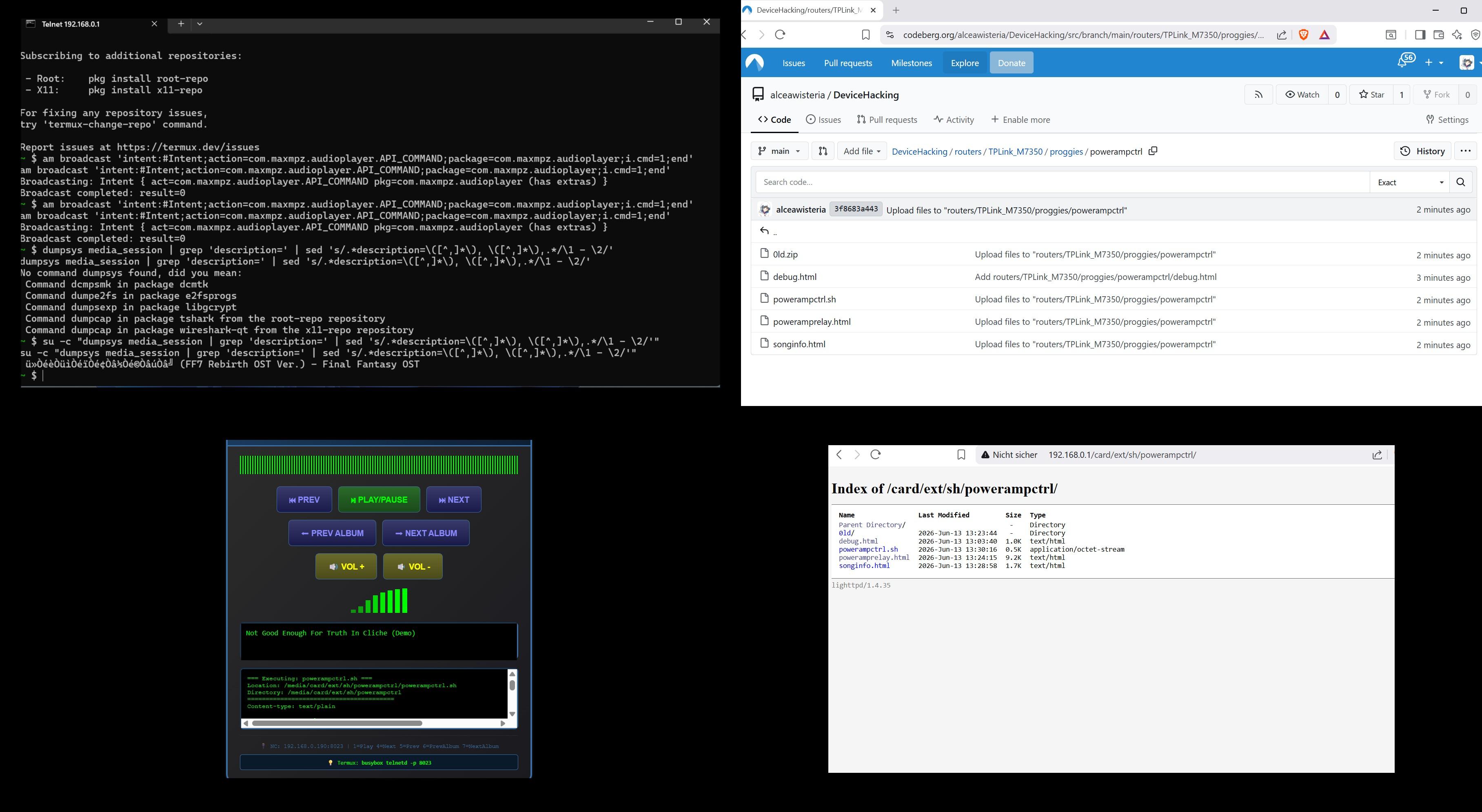The height and width of the screenshot is (812, 1482).
Task: Open 0ld.zip in Codeberg file list
Action: tap(785, 255)
